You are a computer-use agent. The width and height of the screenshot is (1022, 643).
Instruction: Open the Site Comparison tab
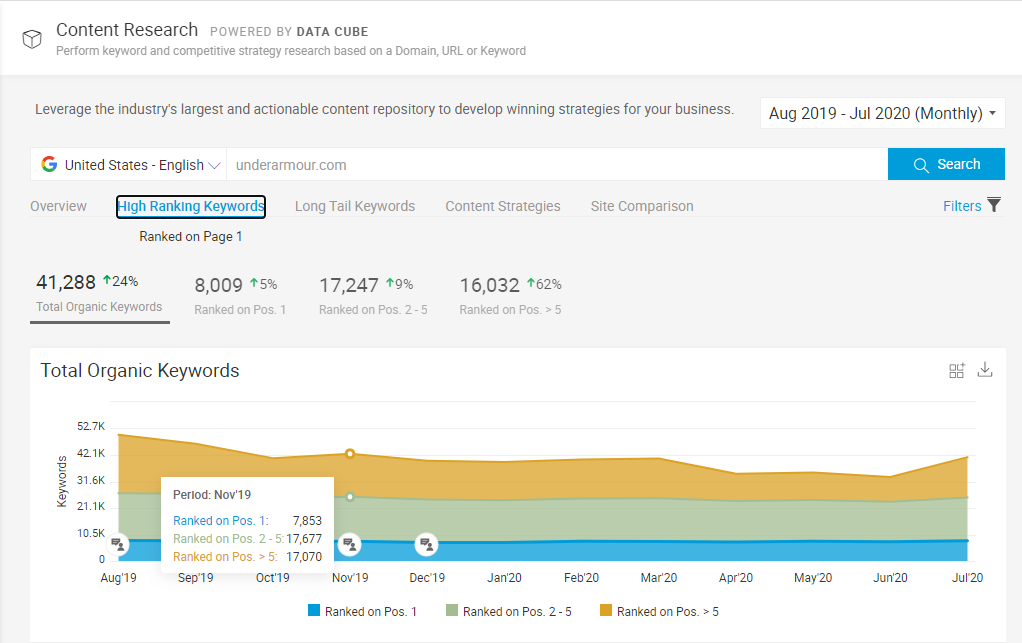(641, 206)
